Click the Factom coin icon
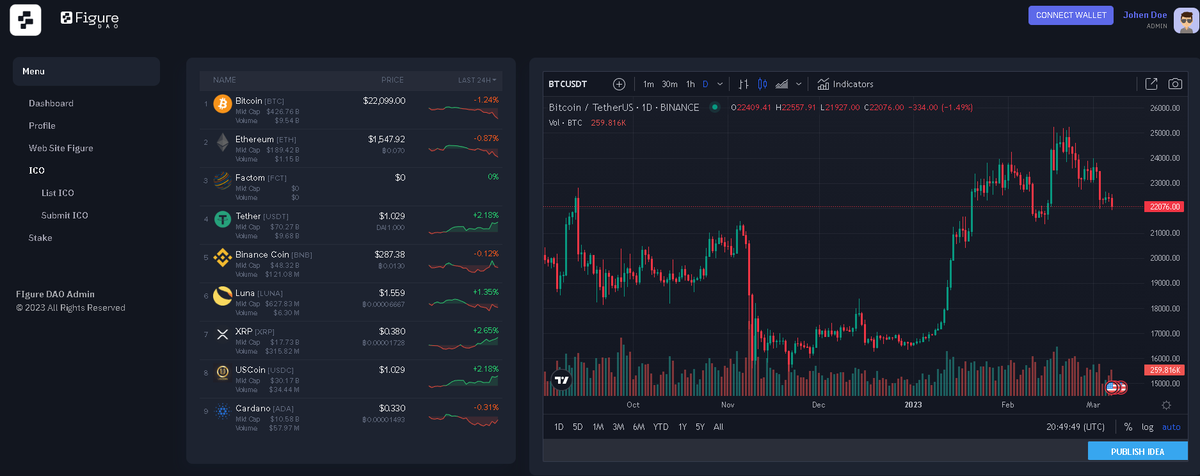 pyautogui.click(x=222, y=180)
